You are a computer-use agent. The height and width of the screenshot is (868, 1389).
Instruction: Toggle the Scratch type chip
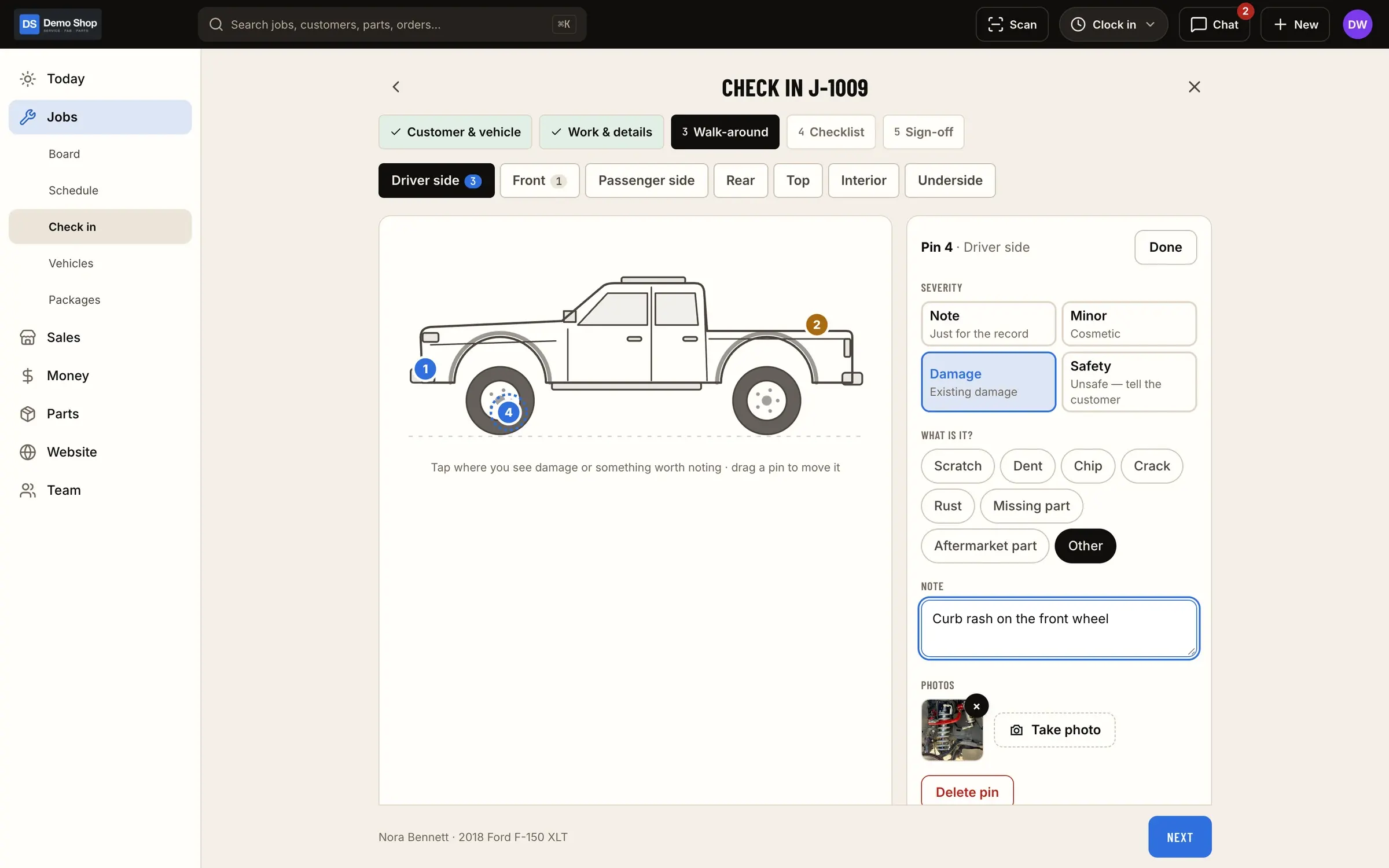(x=957, y=466)
